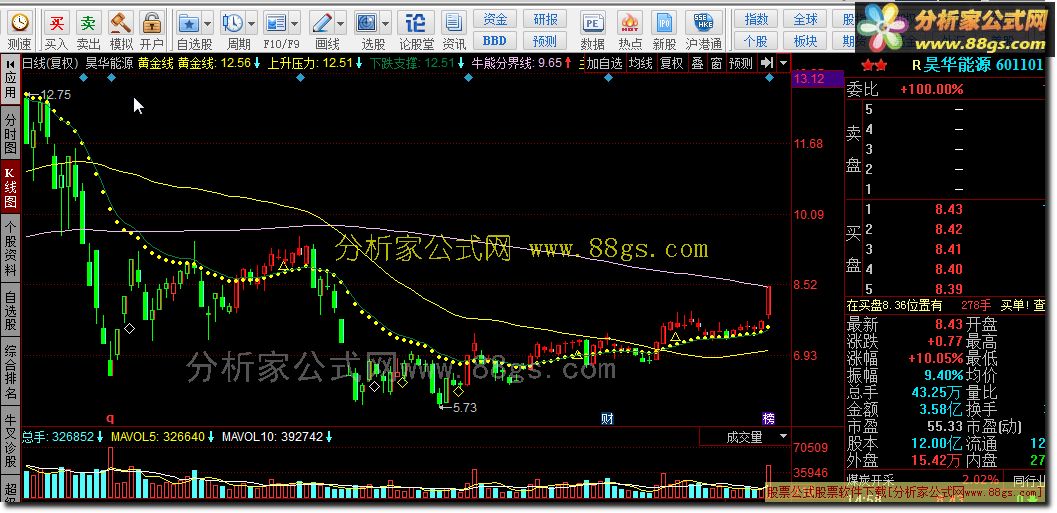Click the 资金 capital button
This screenshot has height=513, width=1057.
click(494, 19)
